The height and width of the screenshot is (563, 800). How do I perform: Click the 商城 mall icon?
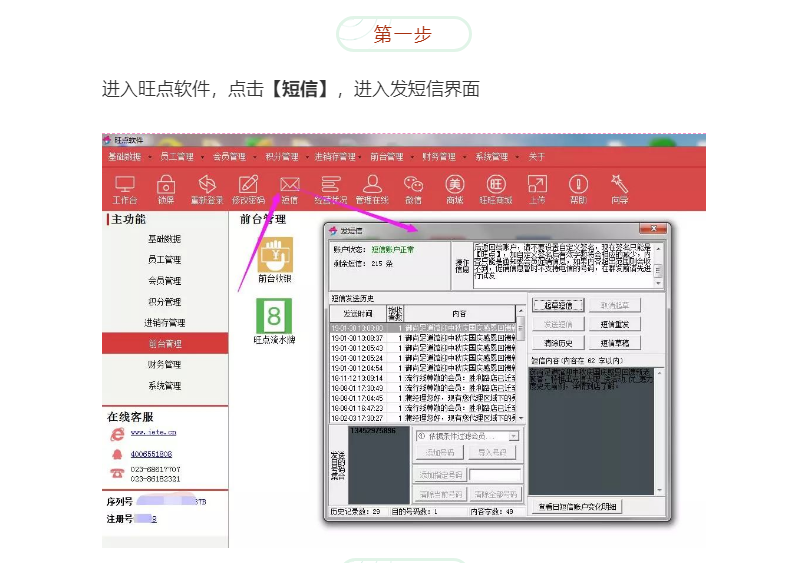tap(455, 189)
